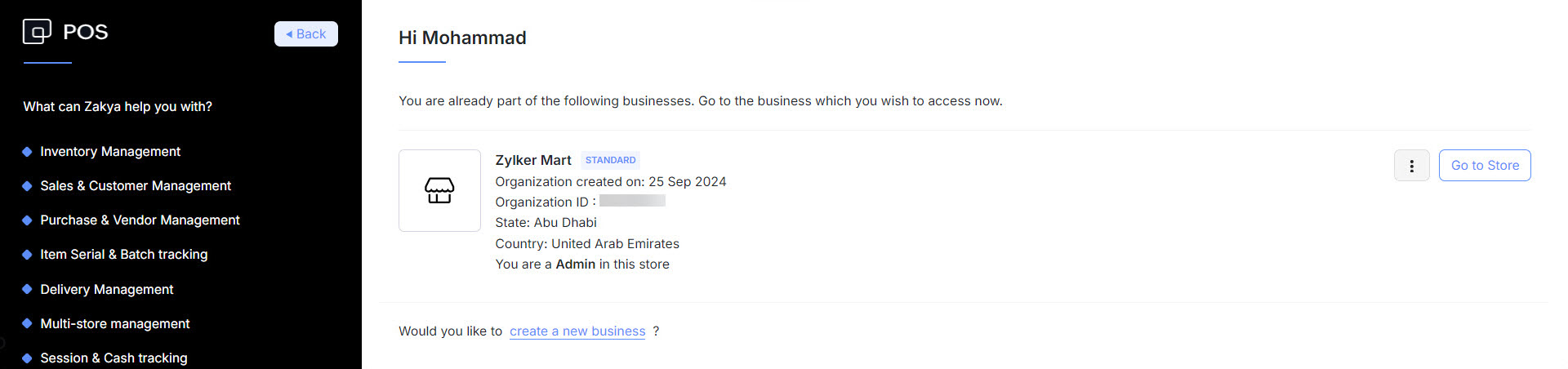Image resolution: width=1568 pixels, height=369 pixels.
Task: Click the Zylker Mart business name
Action: (533, 160)
